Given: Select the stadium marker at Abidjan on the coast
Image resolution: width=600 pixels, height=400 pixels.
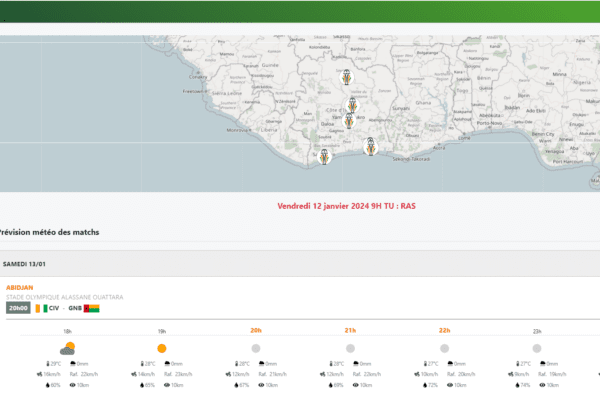Looking at the screenshot, I should point(370,147).
